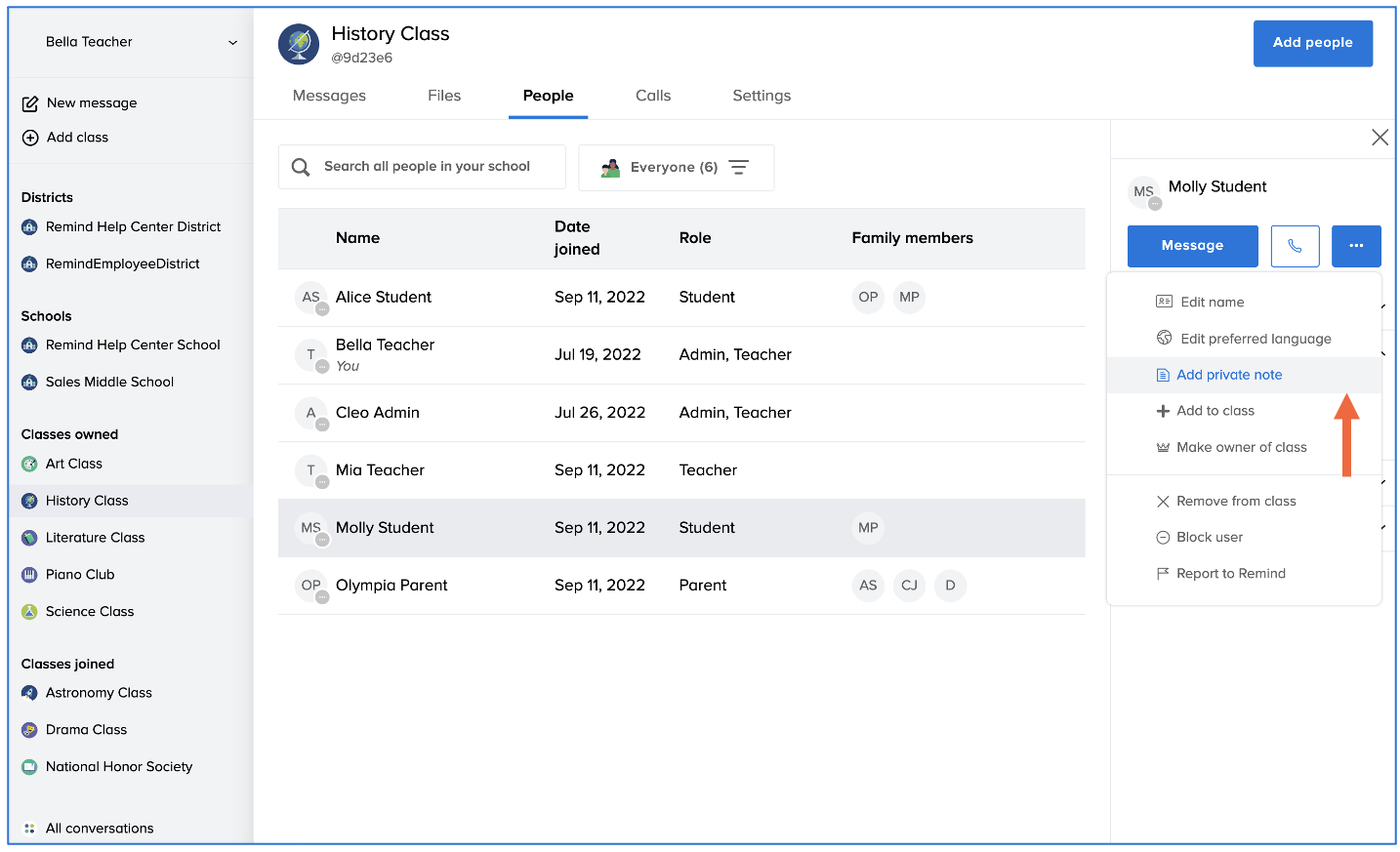
Task: Click the search magnifier icon
Action: pyautogui.click(x=301, y=167)
